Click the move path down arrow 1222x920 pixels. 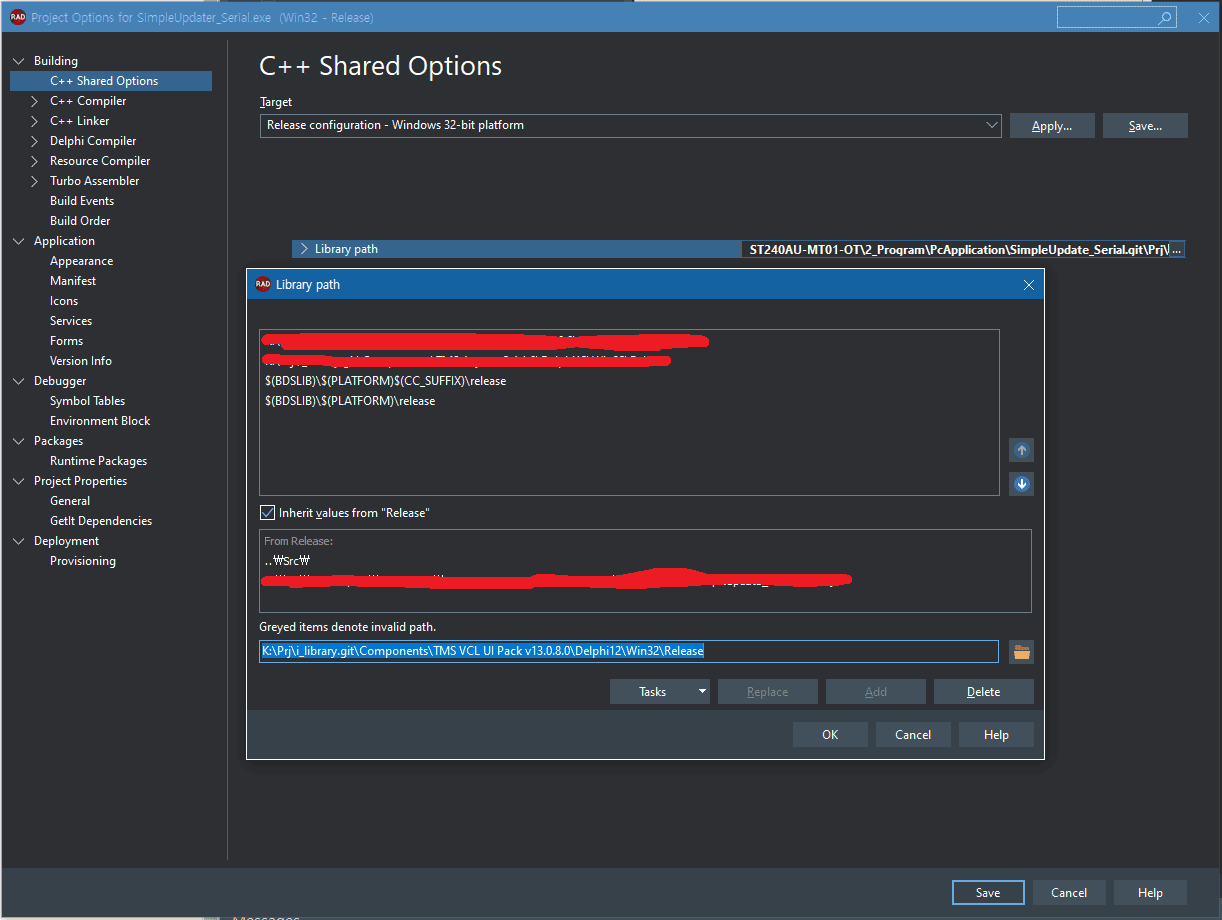tap(1021, 484)
